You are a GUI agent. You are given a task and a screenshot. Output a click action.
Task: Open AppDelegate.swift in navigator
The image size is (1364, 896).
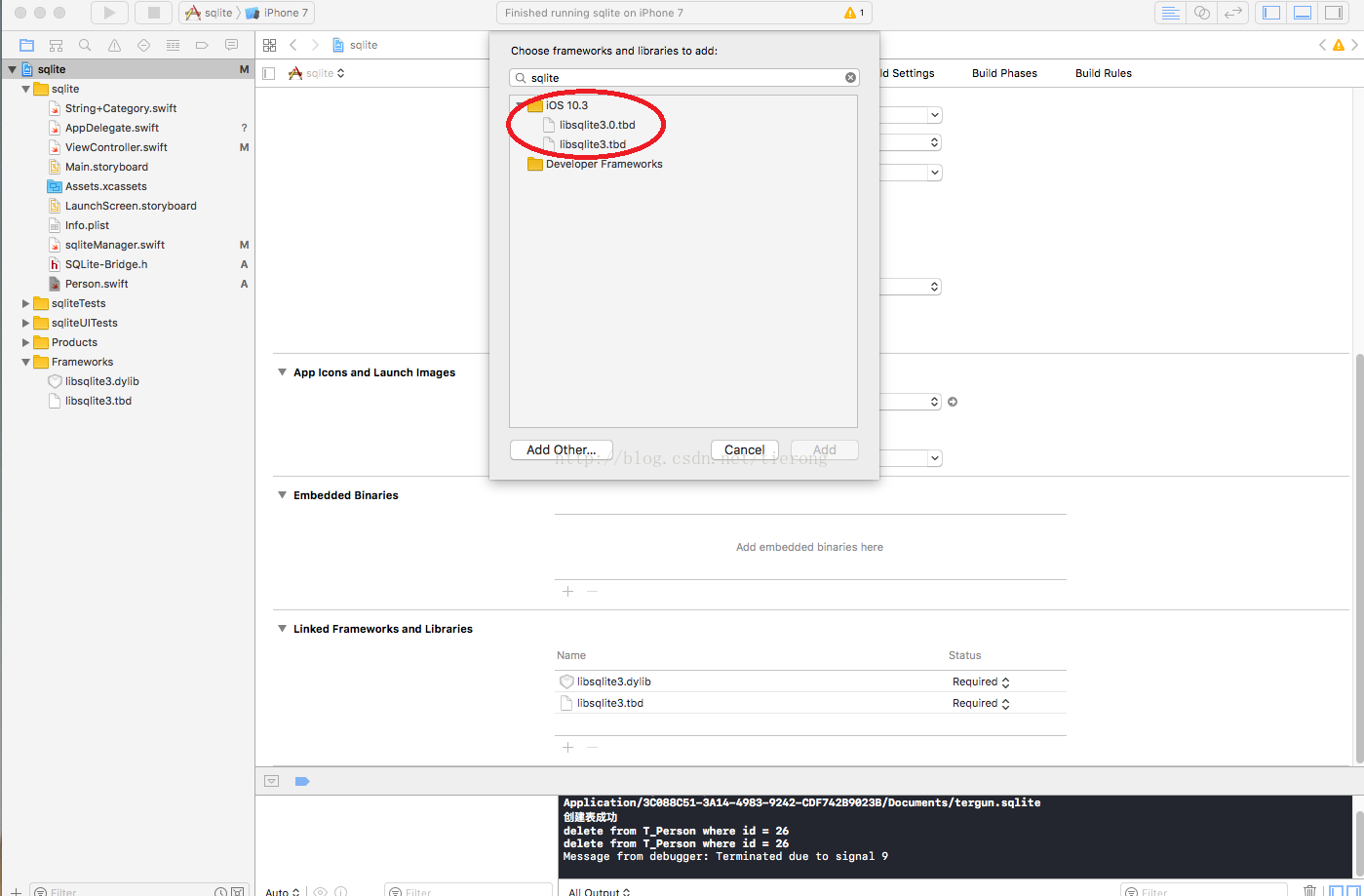coord(111,128)
